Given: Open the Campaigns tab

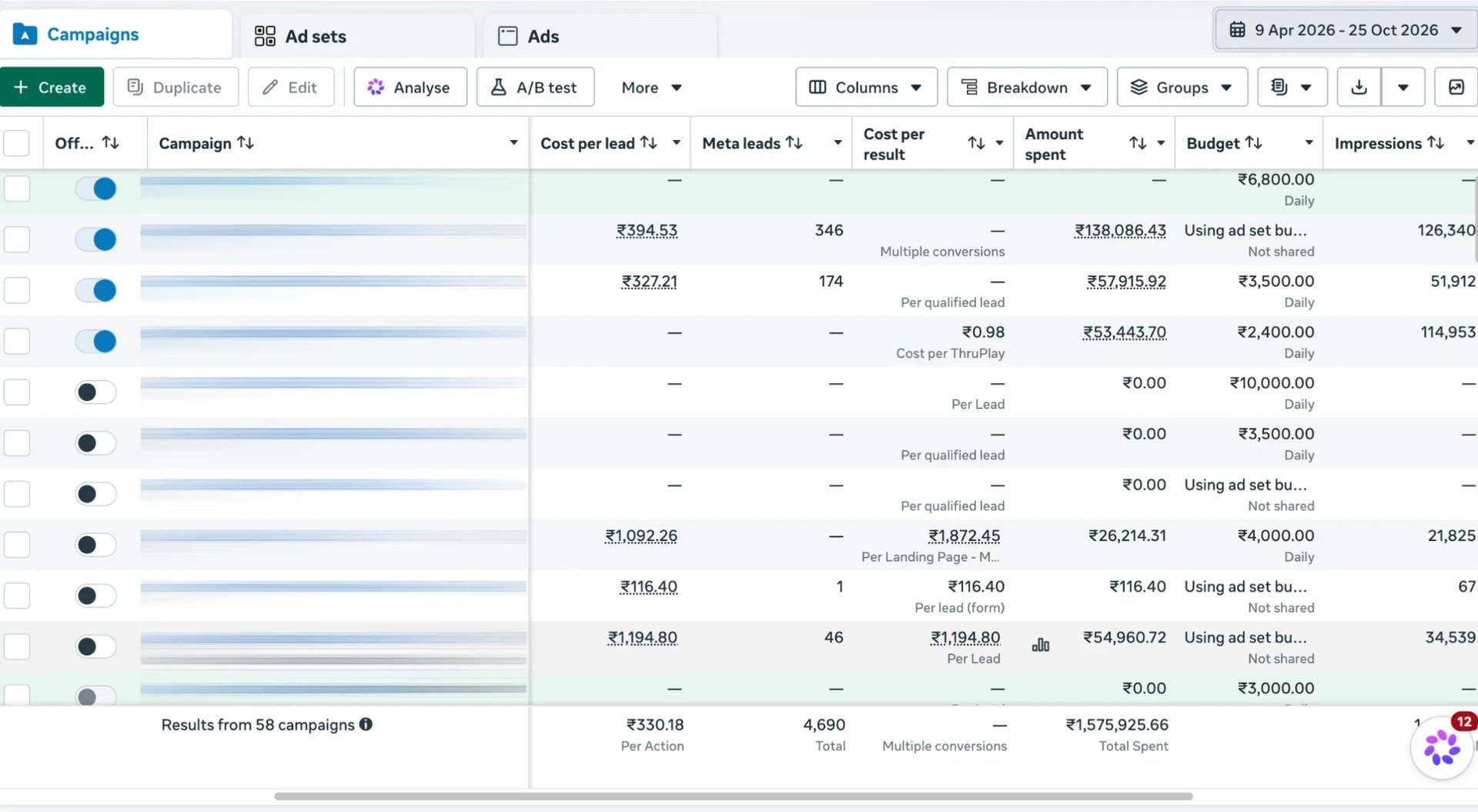Looking at the screenshot, I should [x=115, y=35].
